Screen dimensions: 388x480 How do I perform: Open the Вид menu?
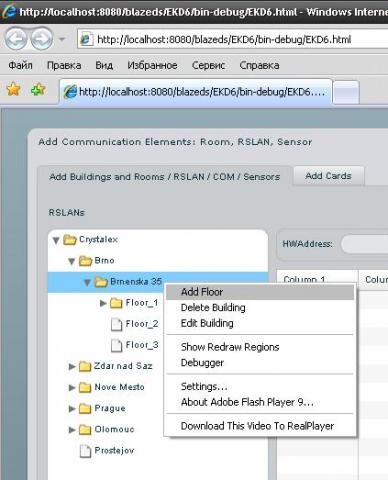(104, 65)
